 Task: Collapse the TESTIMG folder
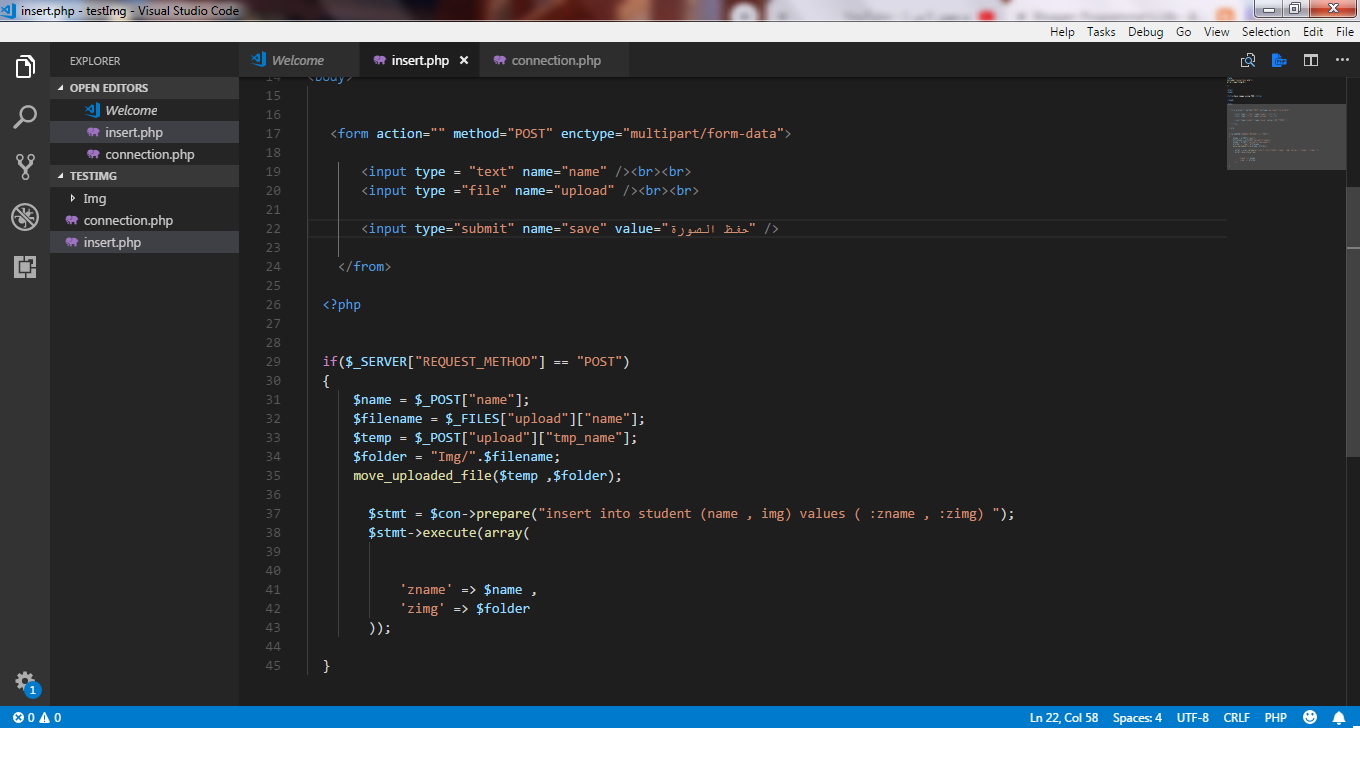click(x=94, y=175)
